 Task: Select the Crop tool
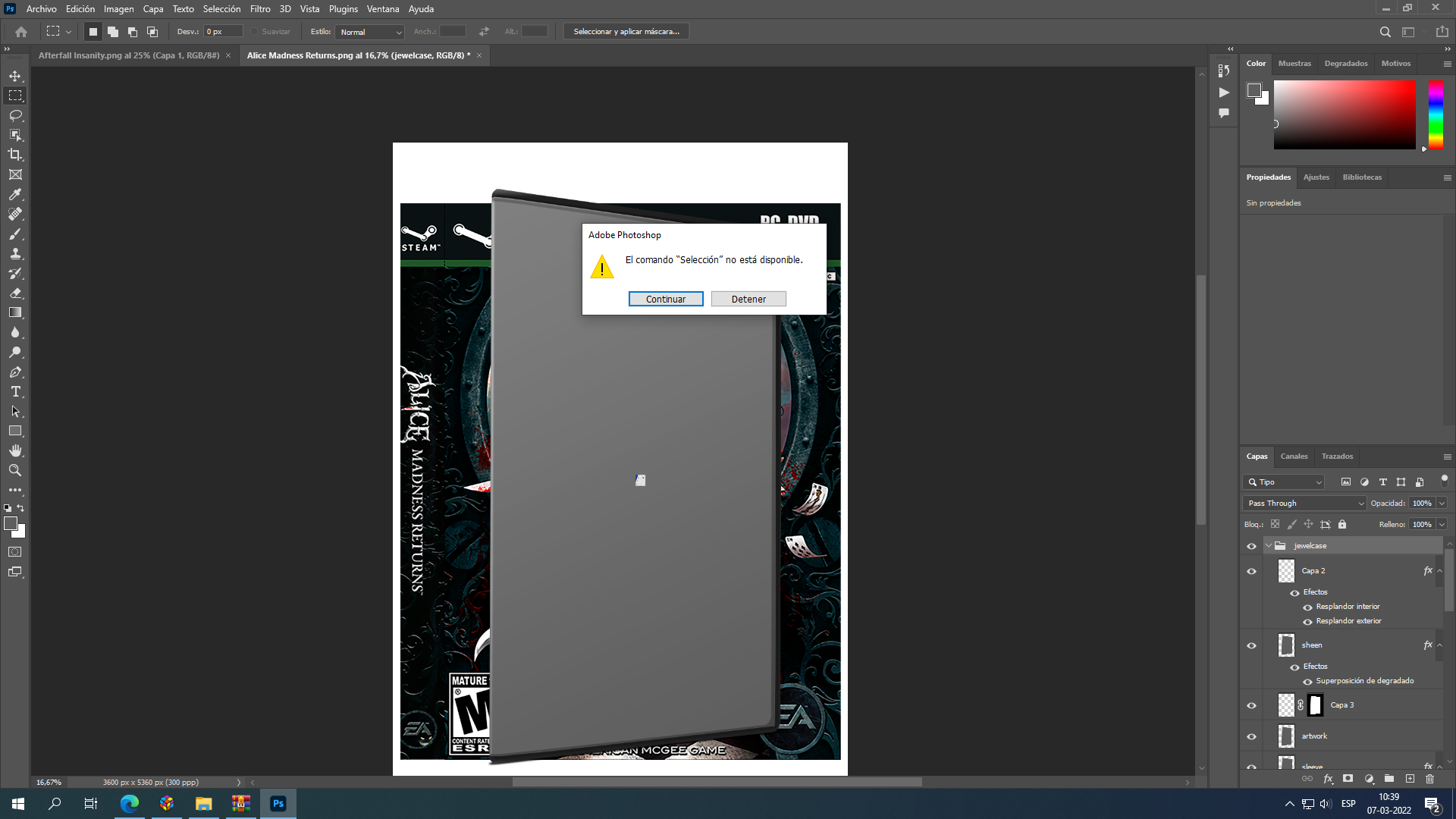tap(15, 155)
